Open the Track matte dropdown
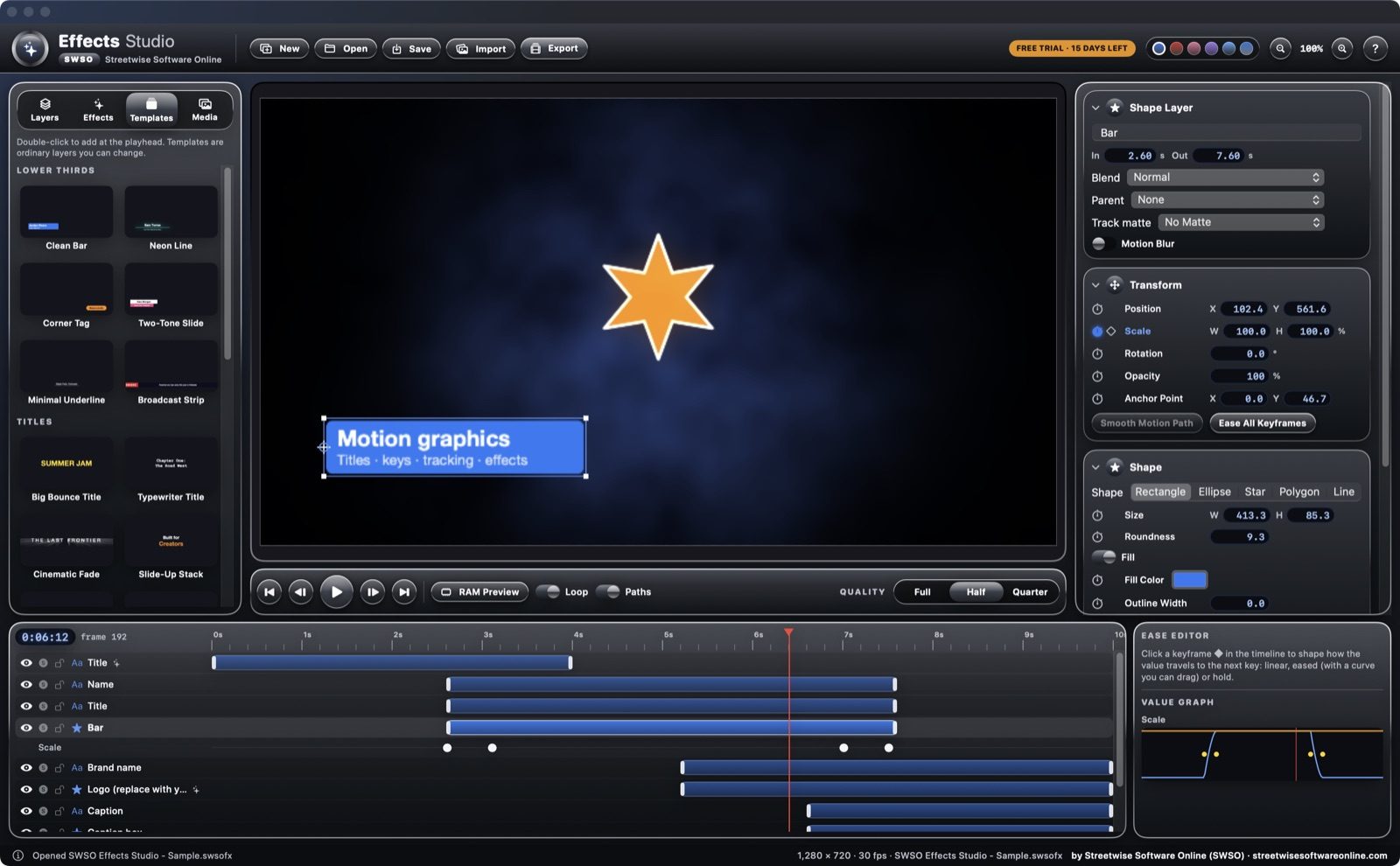Viewport: 1400px width, 866px height. 1241,223
